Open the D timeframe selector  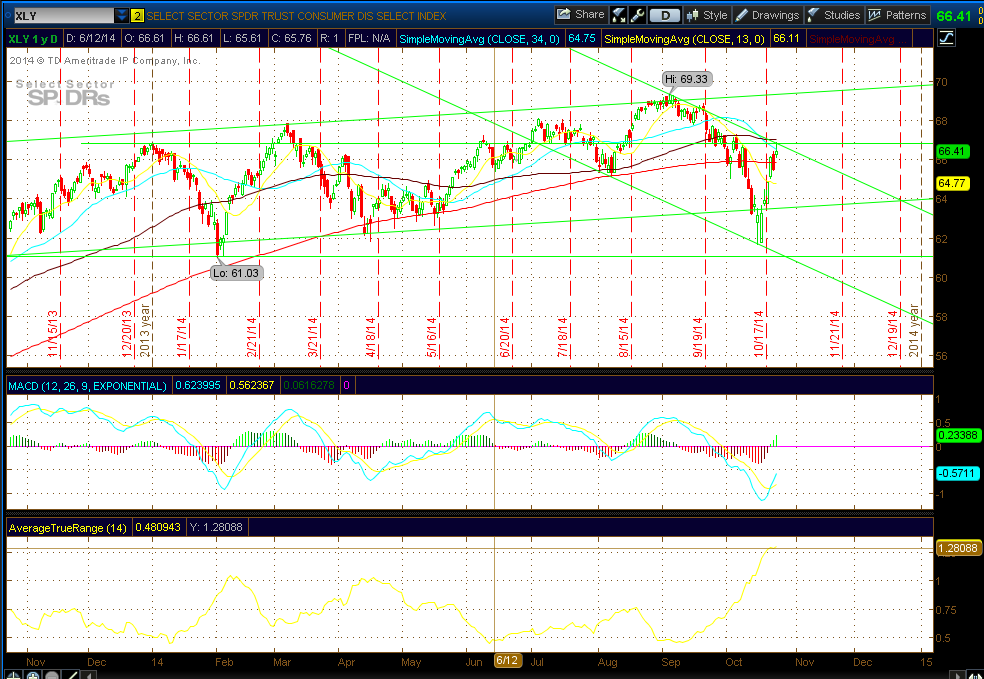[x=663, y=15]
